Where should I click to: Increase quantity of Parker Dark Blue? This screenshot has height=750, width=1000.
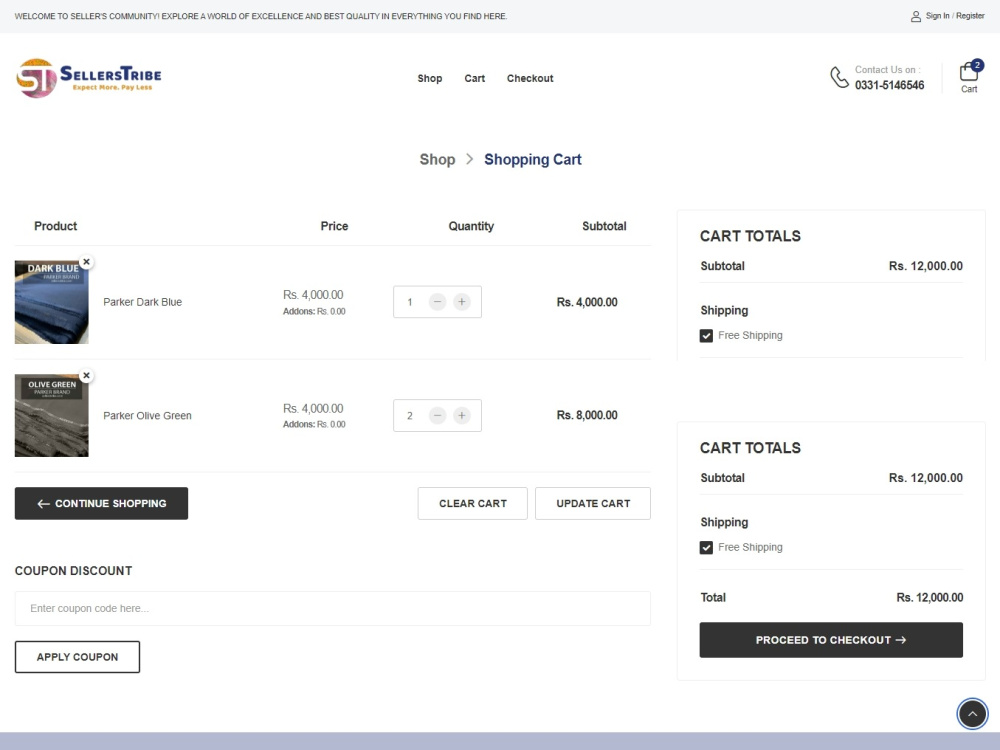[x=462, y=302]
